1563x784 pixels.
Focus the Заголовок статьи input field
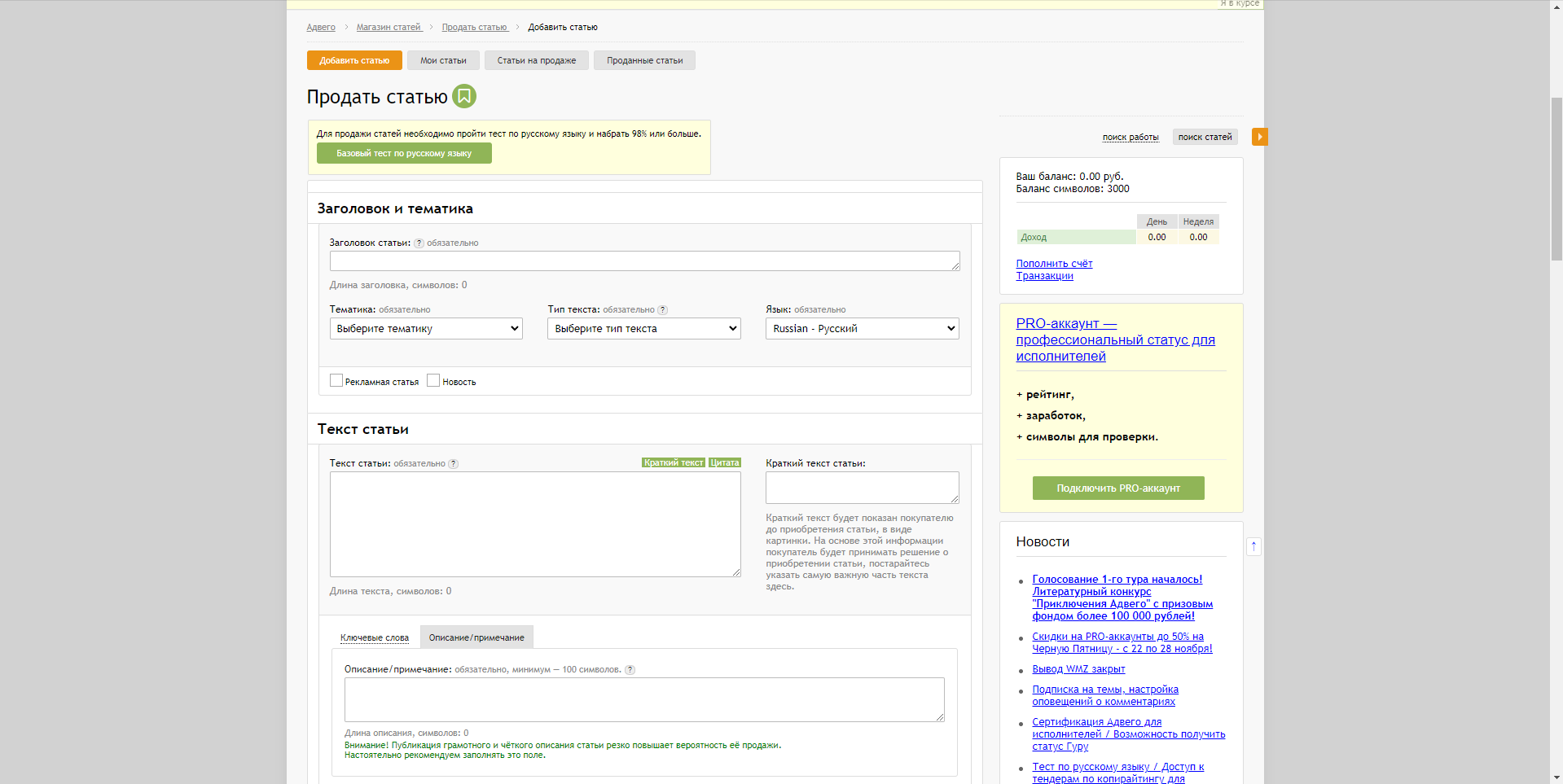click(x=645, y=261)
